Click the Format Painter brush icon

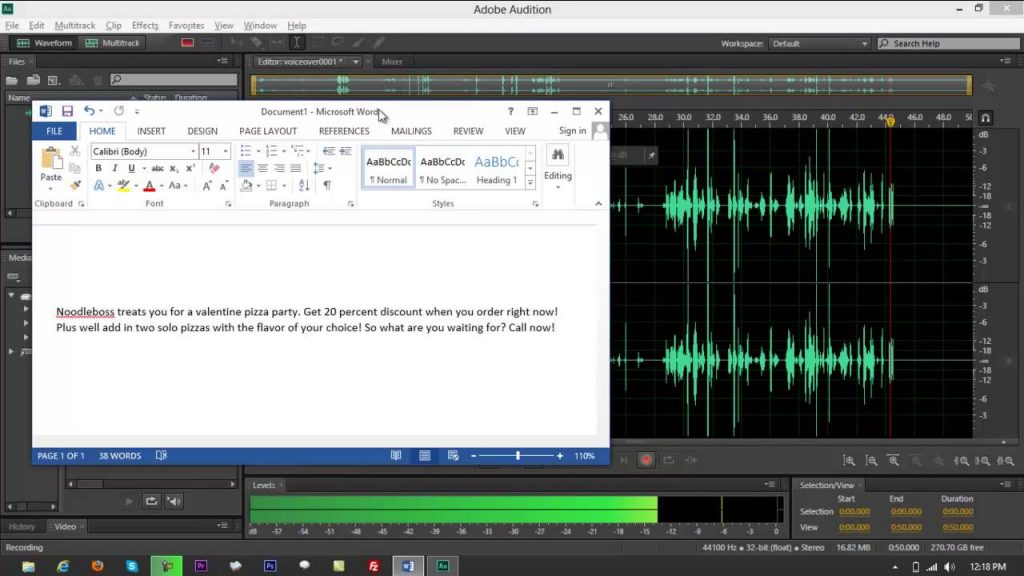[x=75, y=185]
